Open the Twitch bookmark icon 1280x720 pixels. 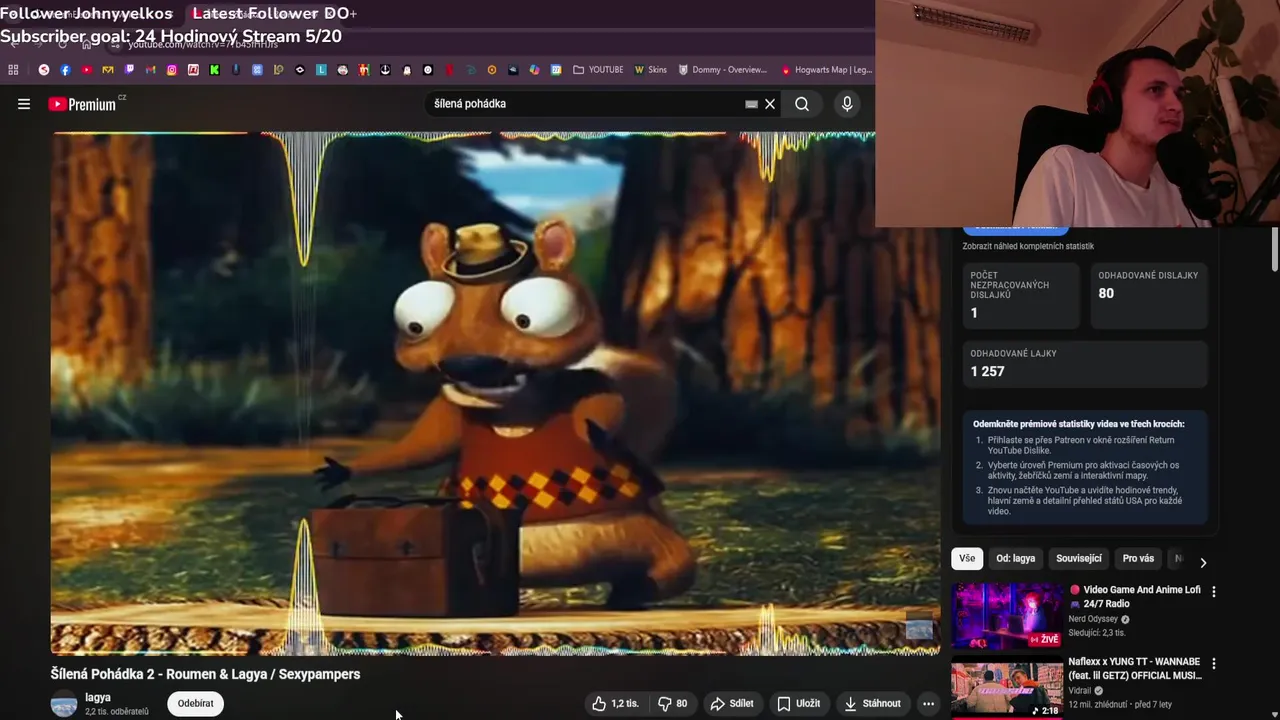tap(129, 70)
